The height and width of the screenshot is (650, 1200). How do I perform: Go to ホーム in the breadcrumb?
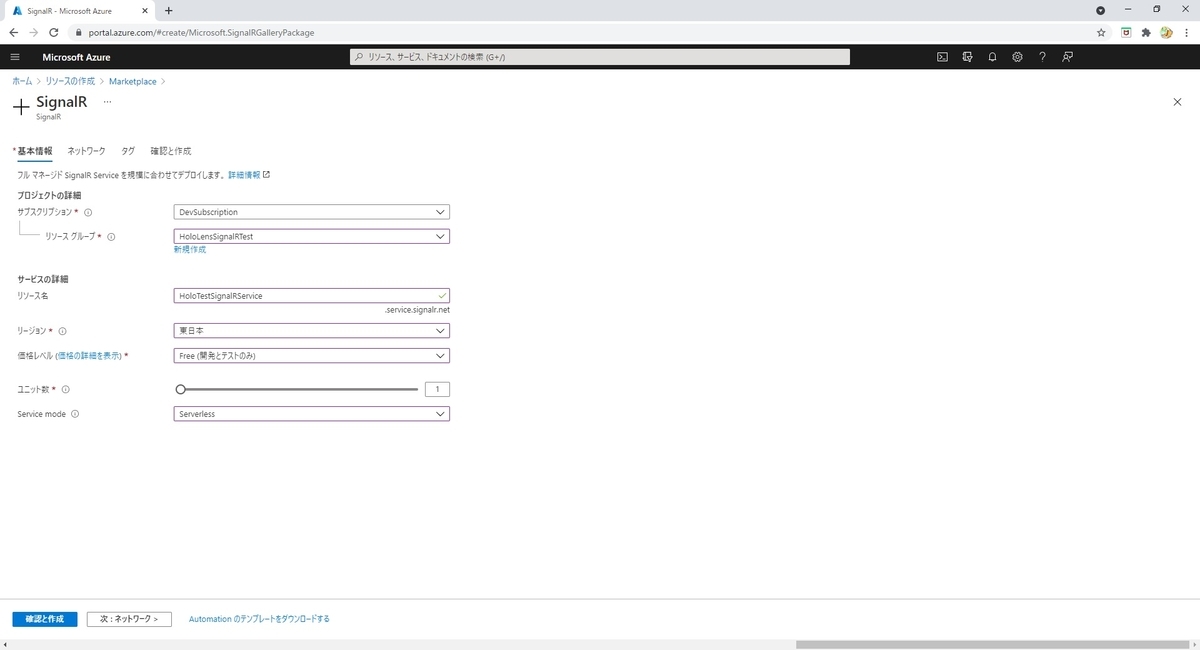coord(22,81)
